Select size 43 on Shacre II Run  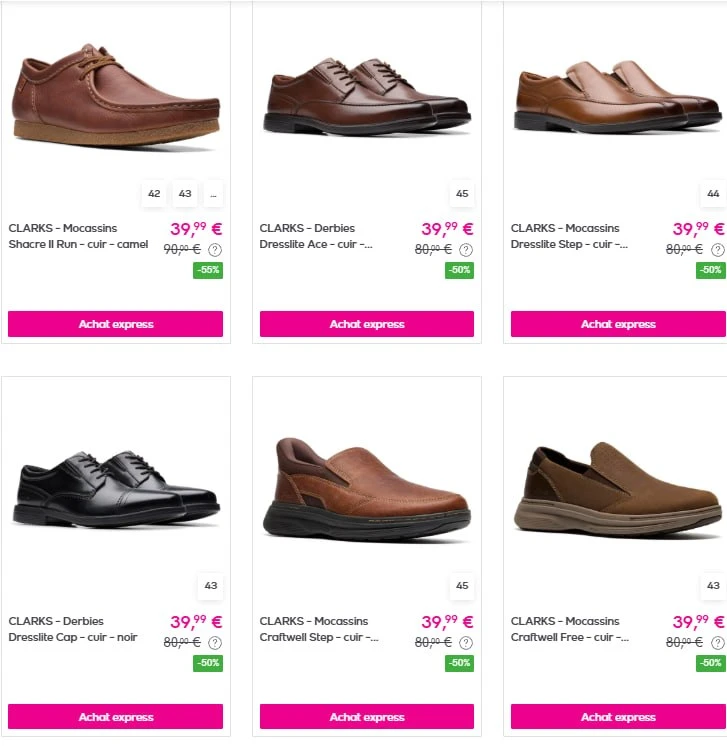[x=185, y=194]
